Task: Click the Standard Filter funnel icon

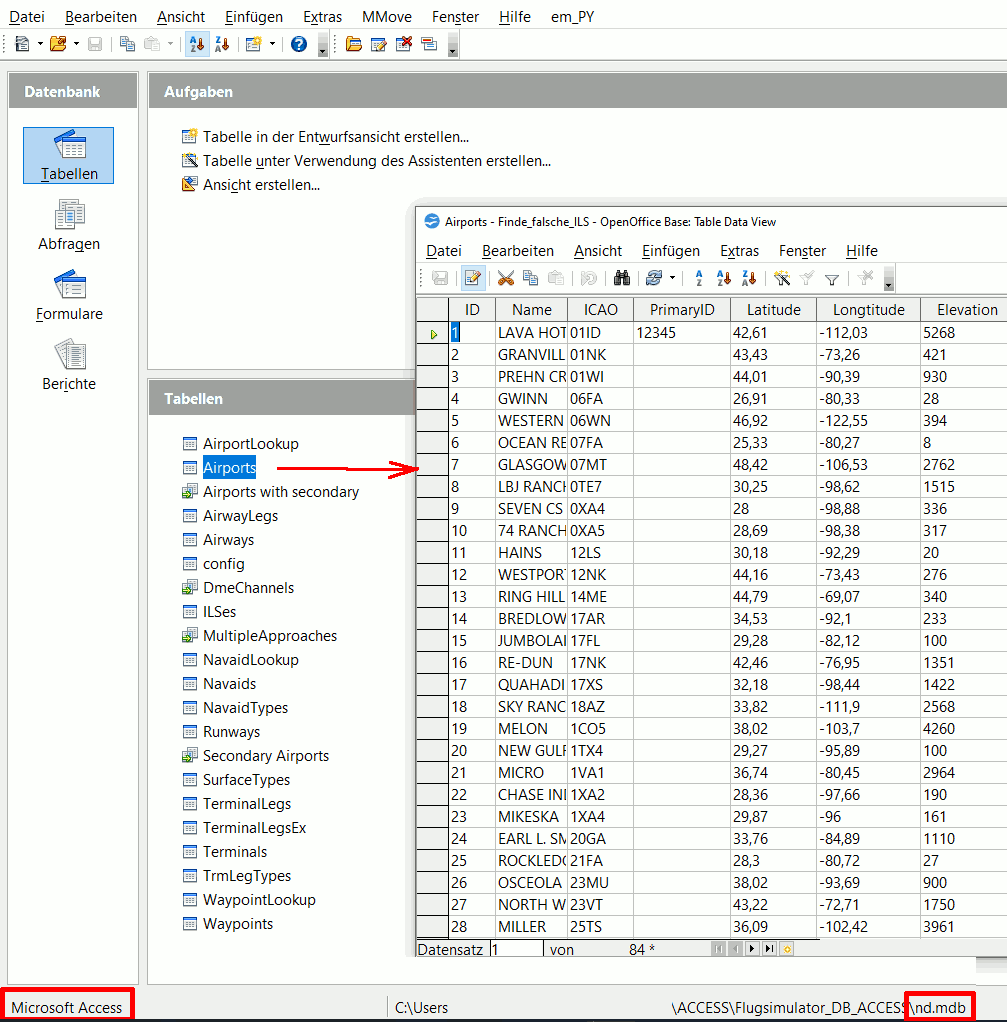Action: 831,279
